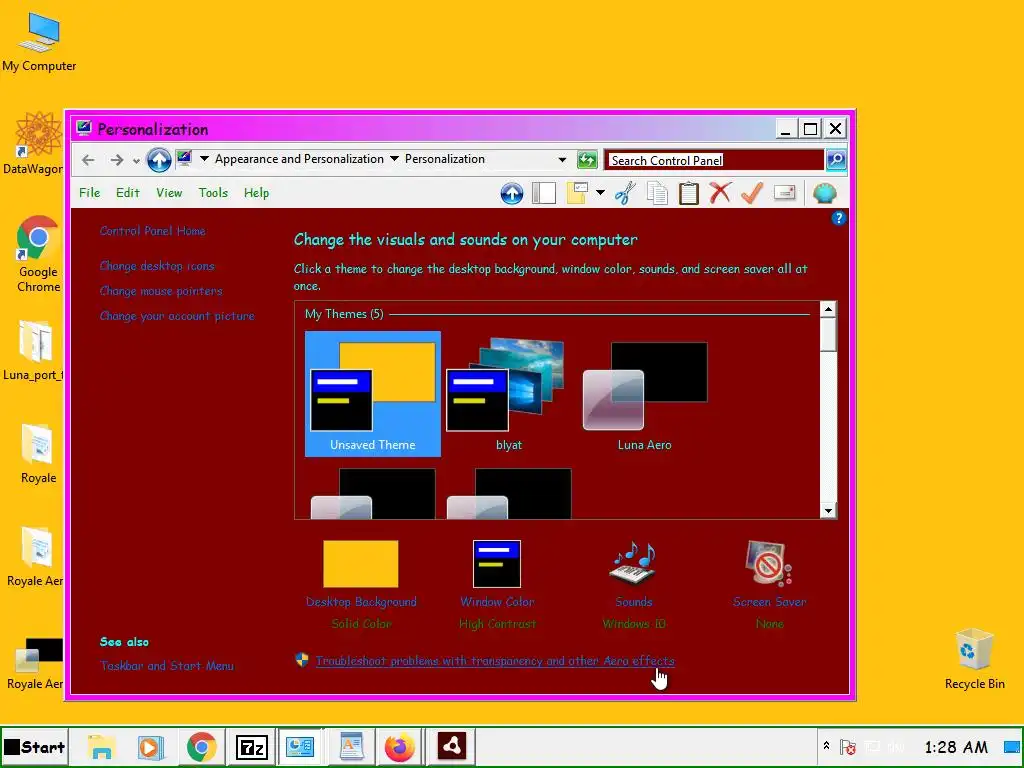Click the Copy pages icon
The height and width of the screenshot is (768, 1024).
657,193
